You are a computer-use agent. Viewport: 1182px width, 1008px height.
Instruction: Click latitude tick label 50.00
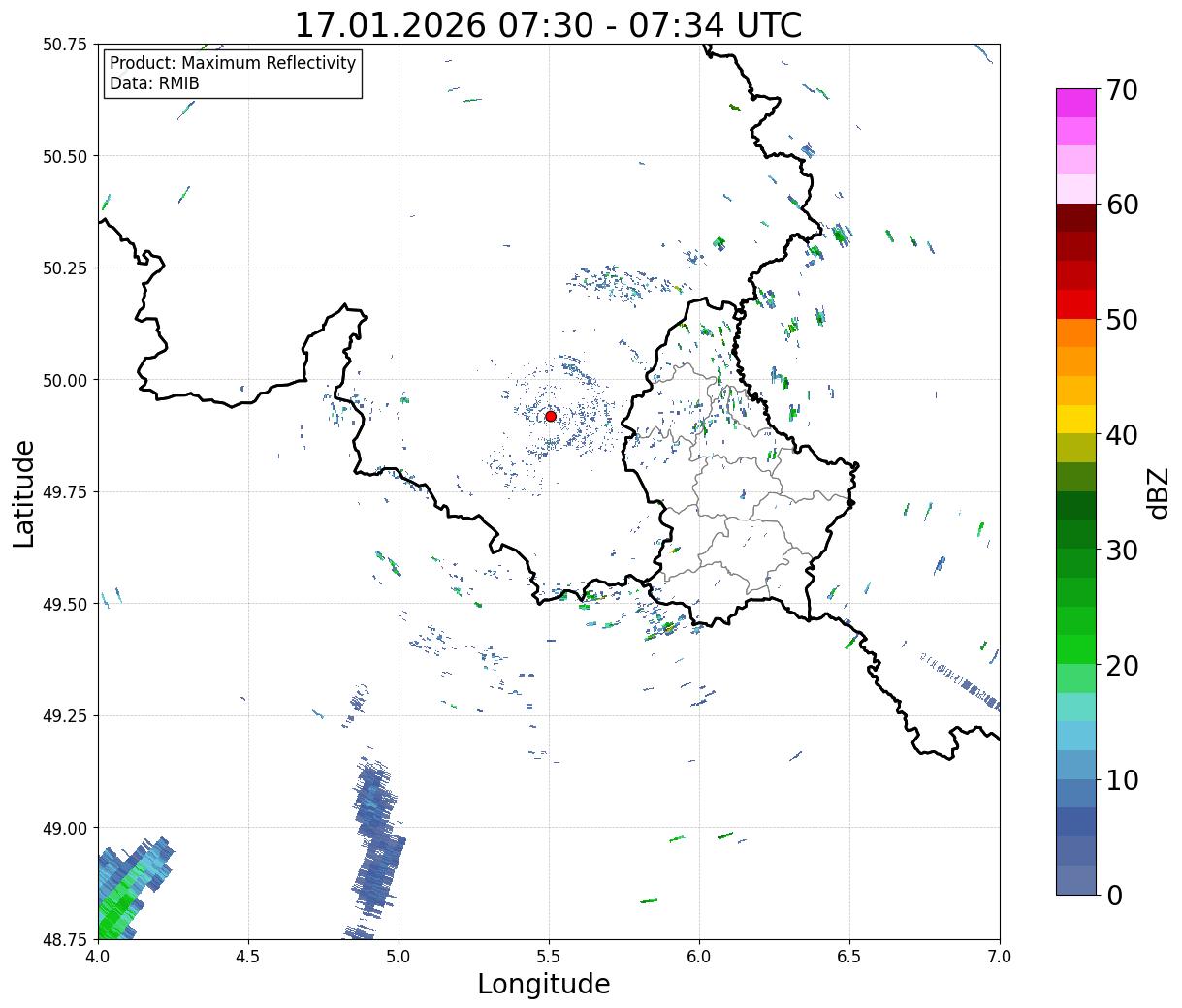tap(65, 380)
